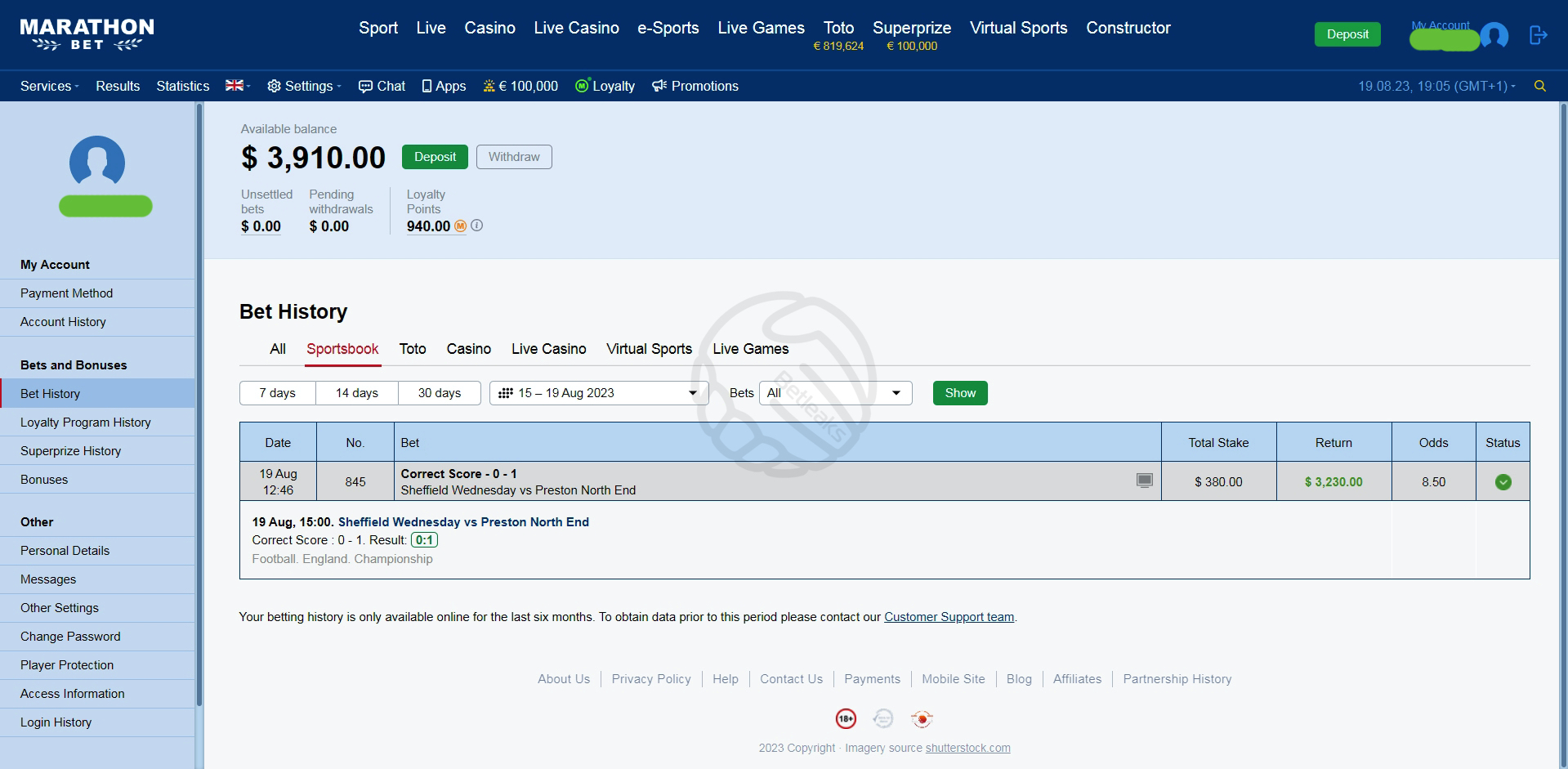Open the 15 – 19 Aug 2023 date range picker

598,393
